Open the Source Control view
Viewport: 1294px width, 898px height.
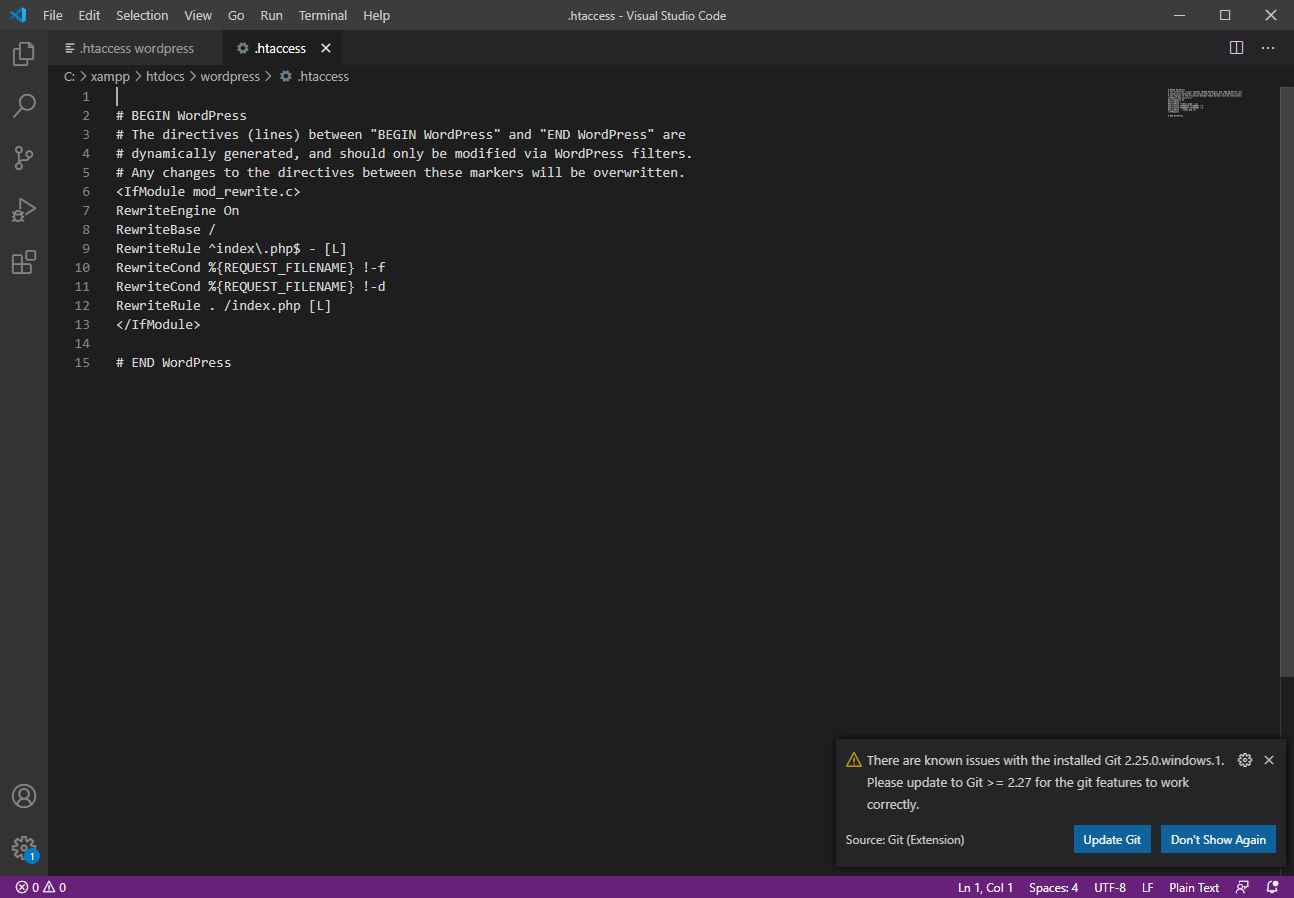coord(24,157)
